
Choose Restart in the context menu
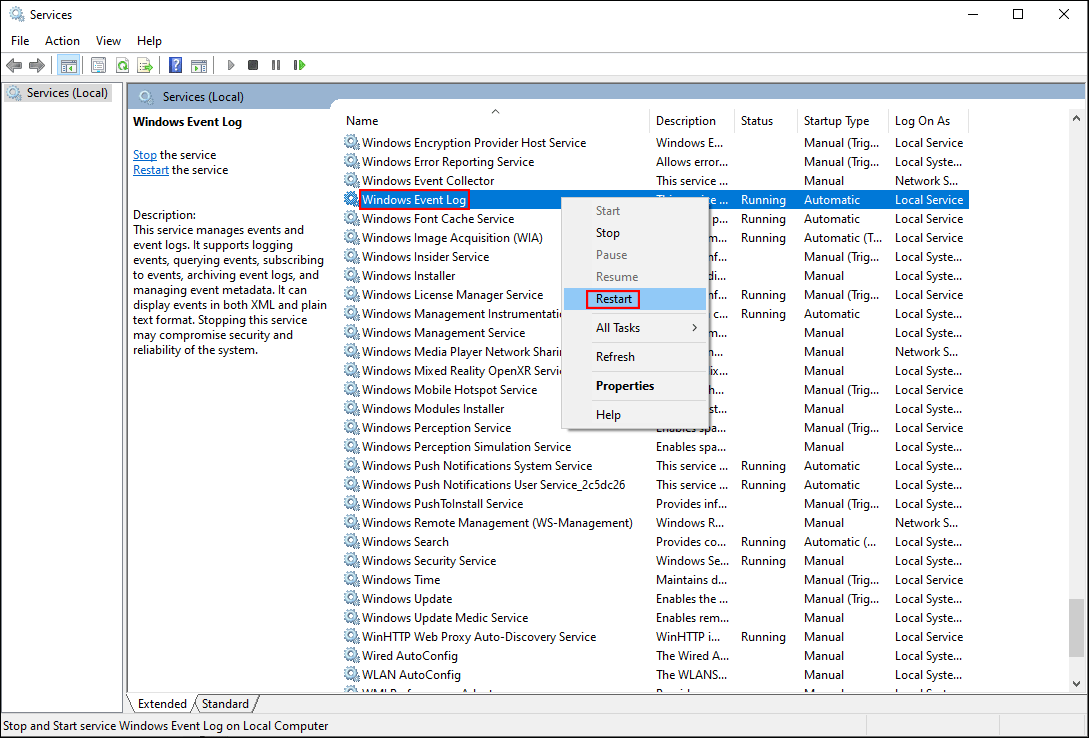[614, 299]
